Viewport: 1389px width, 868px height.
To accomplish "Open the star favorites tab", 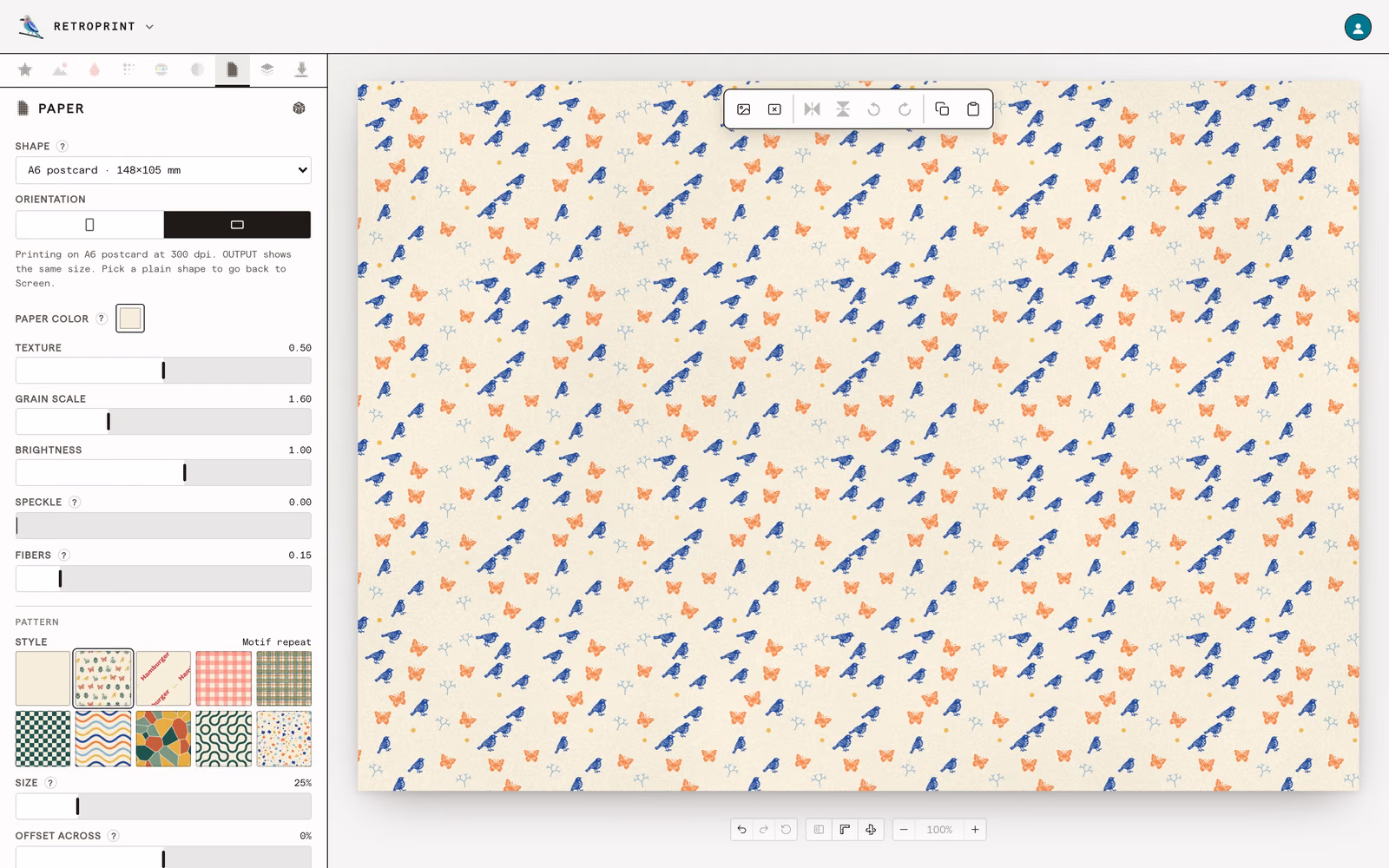I will coord(25,69).
